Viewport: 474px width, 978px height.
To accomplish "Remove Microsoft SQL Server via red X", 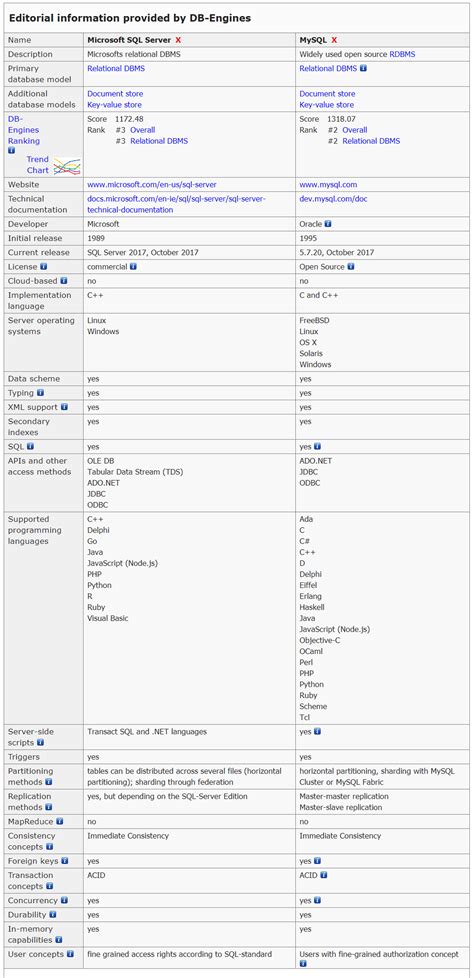I will coord(178,40).
